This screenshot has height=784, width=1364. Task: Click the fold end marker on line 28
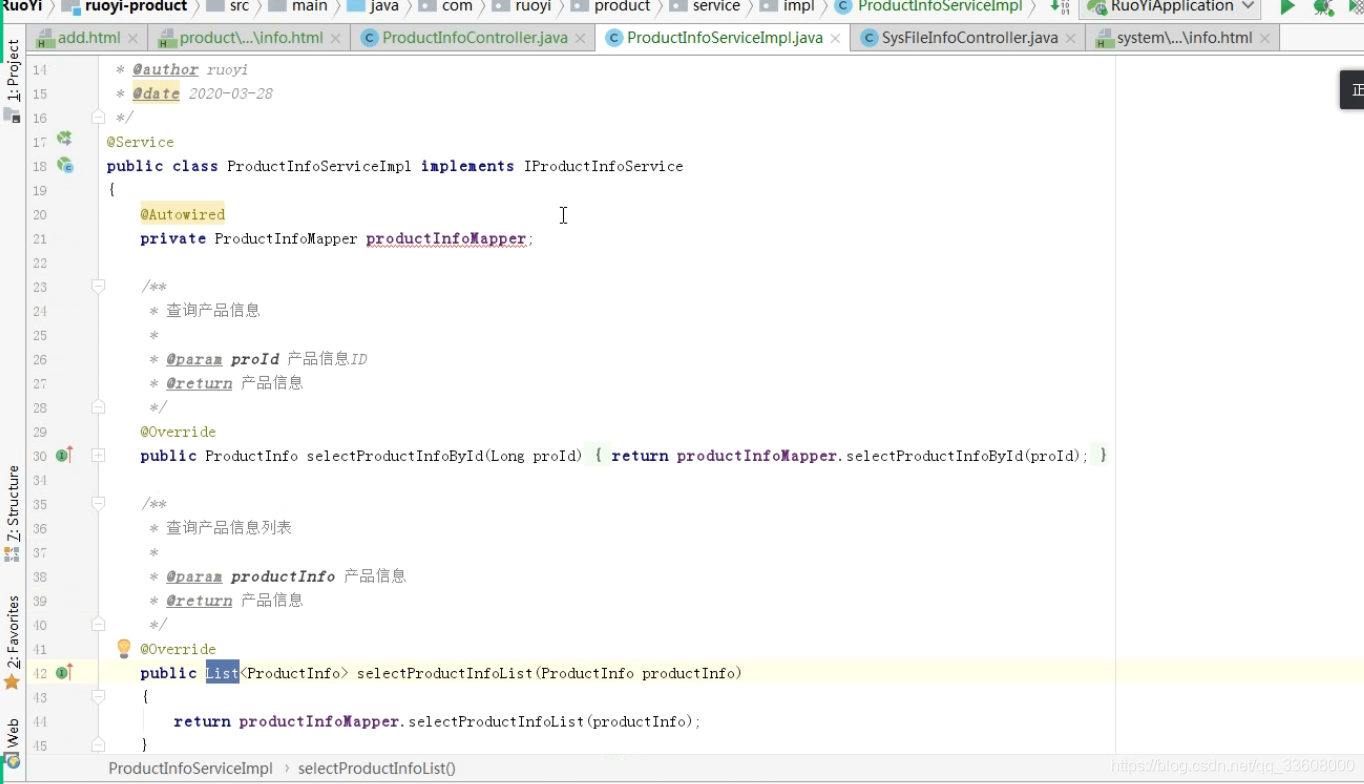98,407
